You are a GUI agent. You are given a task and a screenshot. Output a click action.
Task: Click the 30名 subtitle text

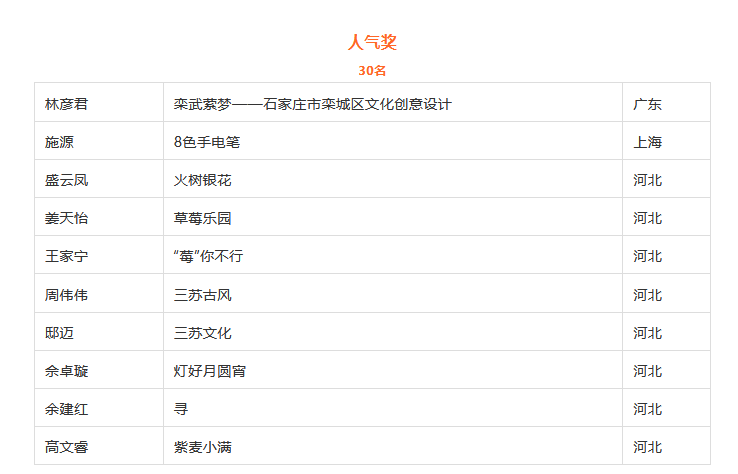tap(372, 71)
